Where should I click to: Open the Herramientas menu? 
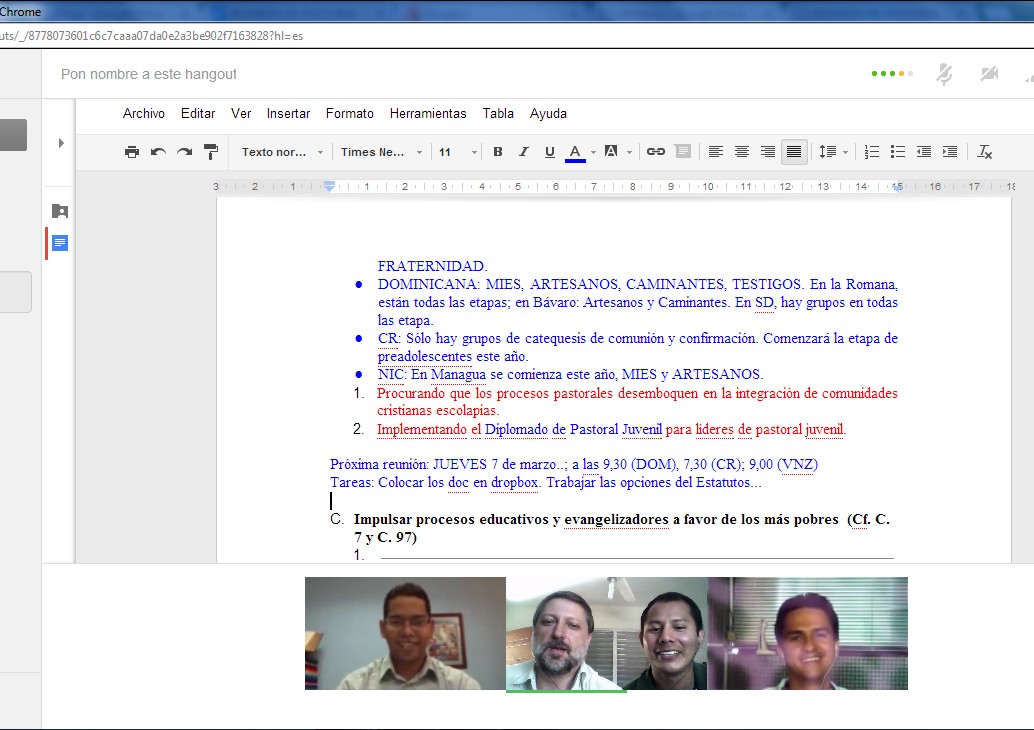pos(428,114)
